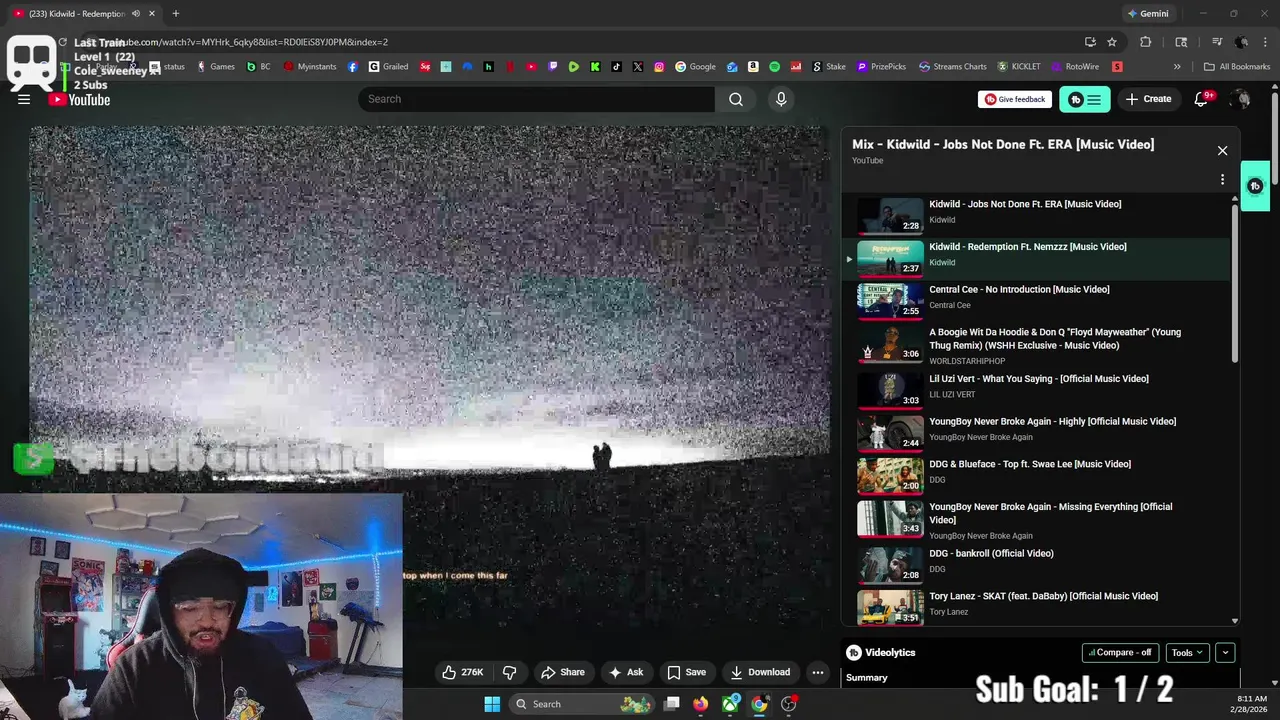The width and height of the screenshot is (1280, 720).
Task: Start voice search with the microphone icon
Action: tap(781, 99)
